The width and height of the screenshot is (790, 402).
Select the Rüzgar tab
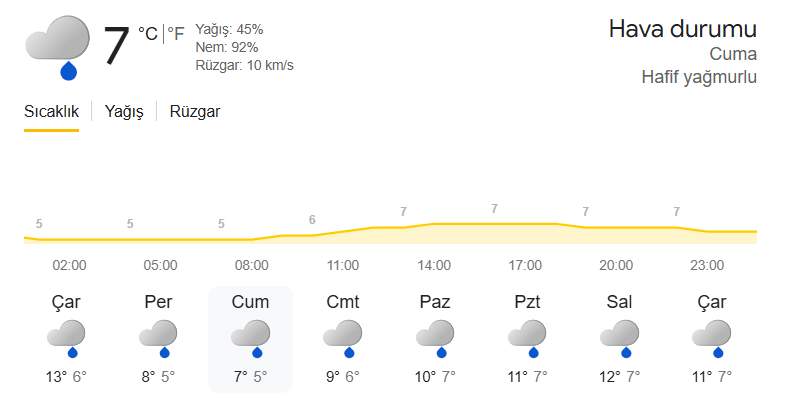pyautogui.click(x=195, y=112)
